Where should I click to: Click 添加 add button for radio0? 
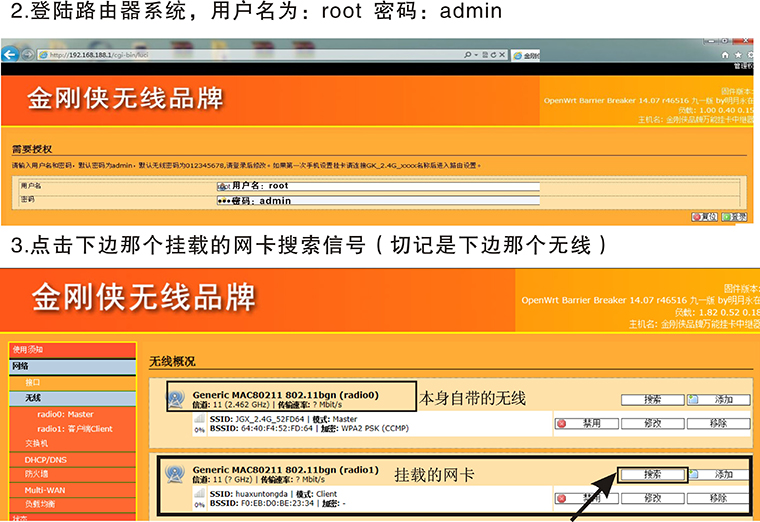point(718,400)
